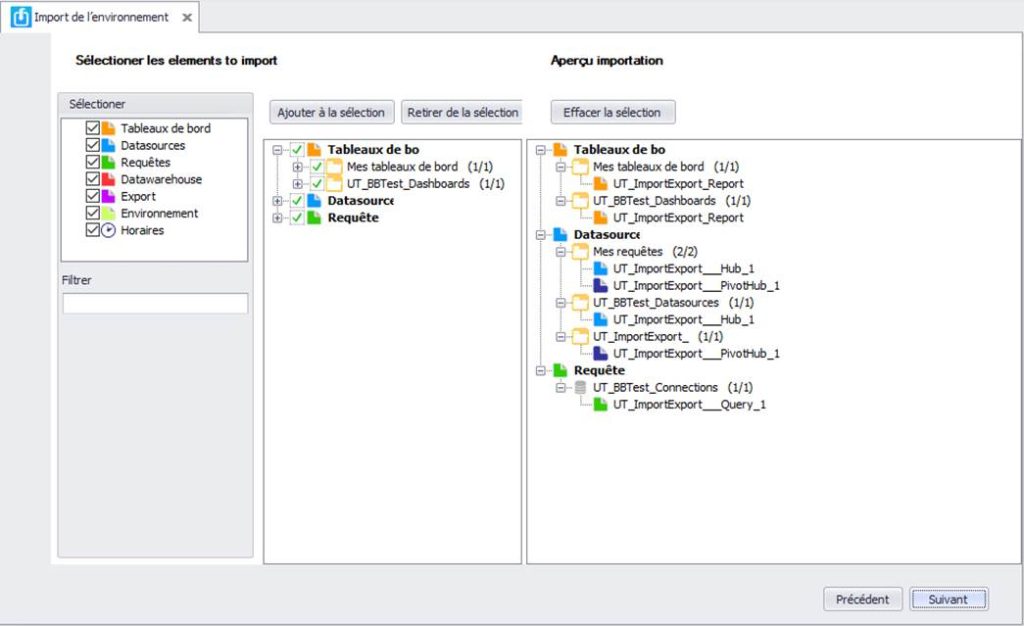
Task: Collapse the Requête node in preview tree
Action: (541, 371)
